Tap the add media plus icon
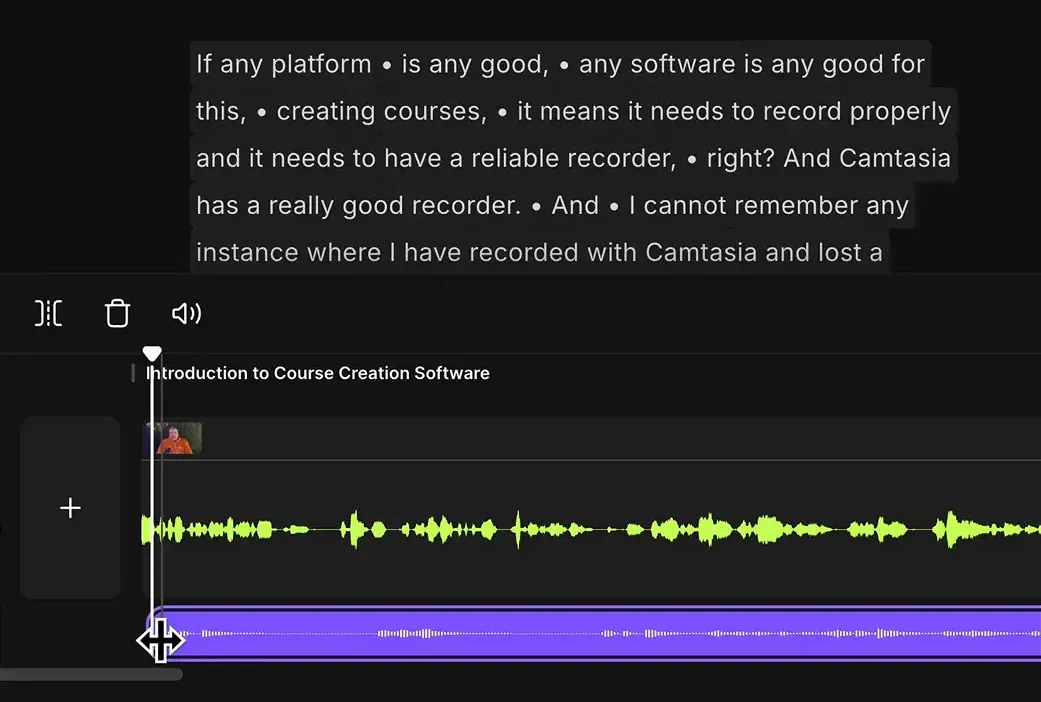The width and height of the screenshot is (1041, 702). 70,508
